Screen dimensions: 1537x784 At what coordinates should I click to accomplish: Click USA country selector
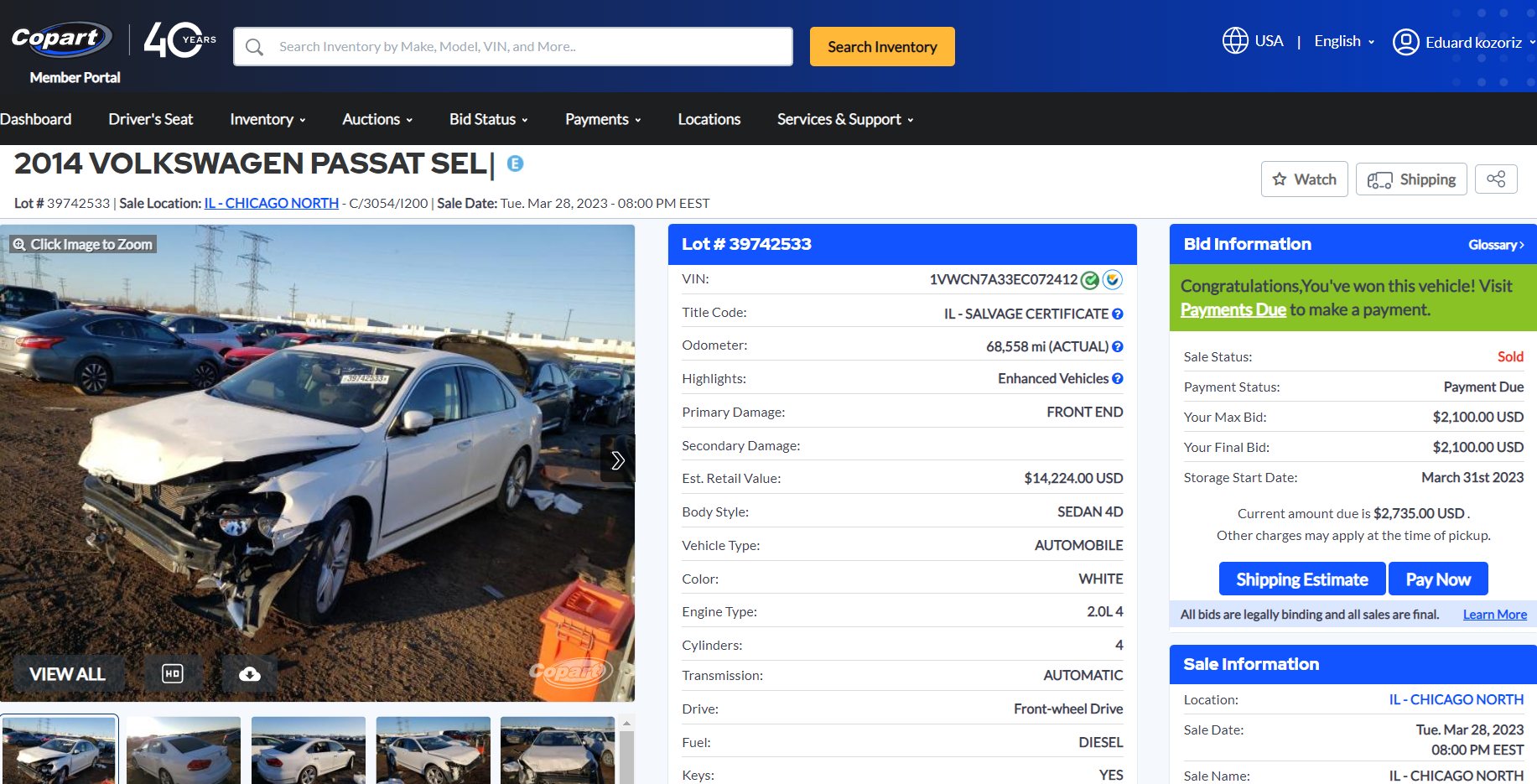point(1269,41)
